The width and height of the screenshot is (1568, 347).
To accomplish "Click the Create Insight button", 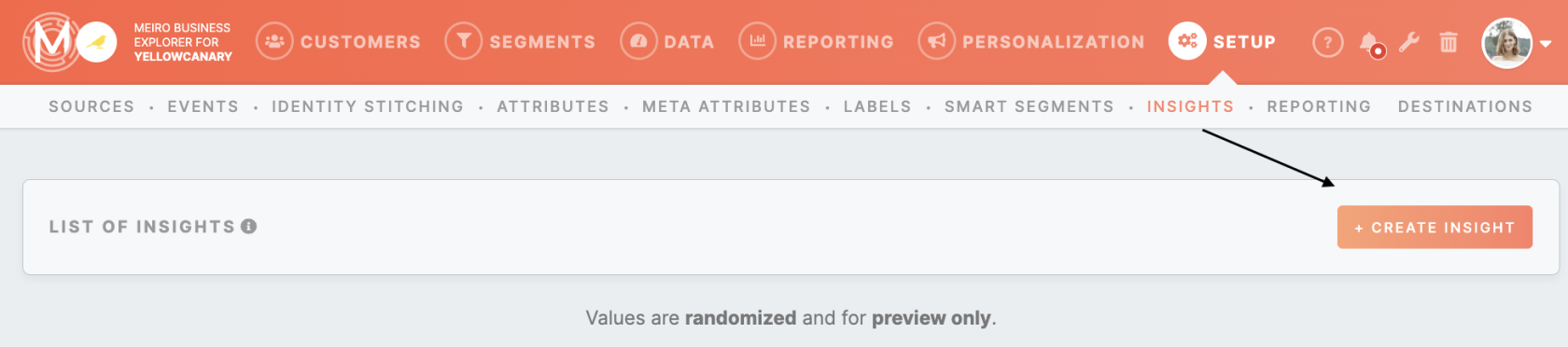I will [1435, 228].
